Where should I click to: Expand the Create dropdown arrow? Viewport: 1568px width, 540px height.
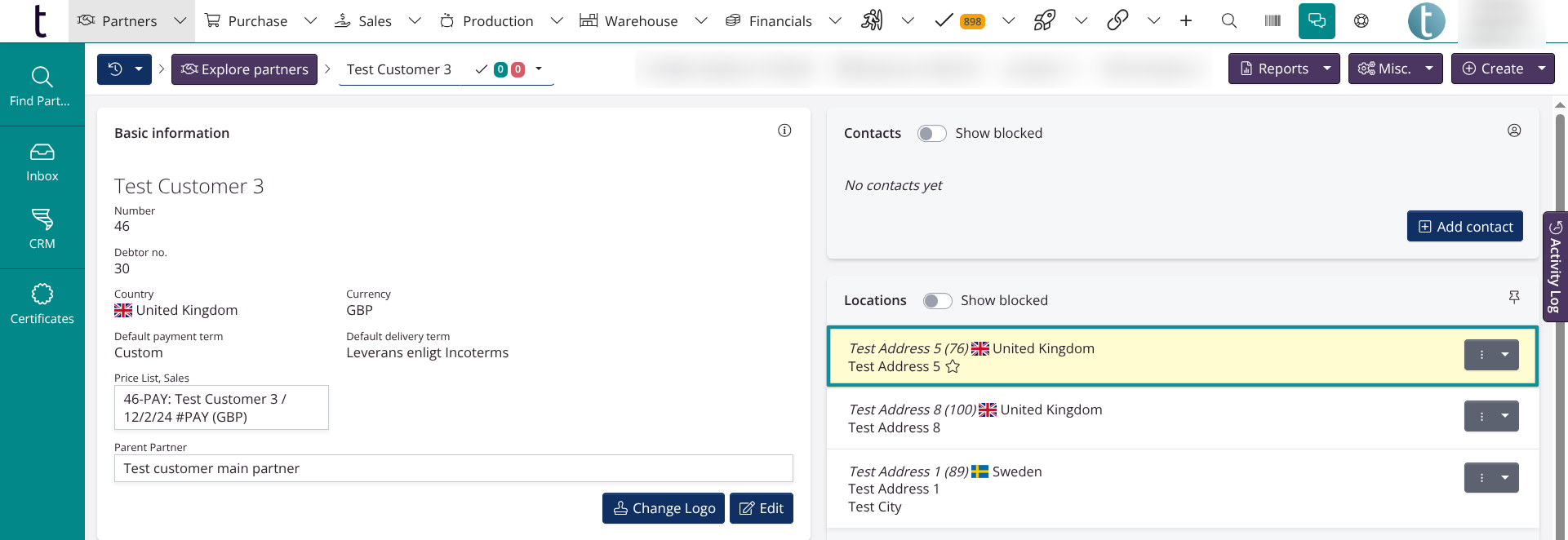(1542, 69)
